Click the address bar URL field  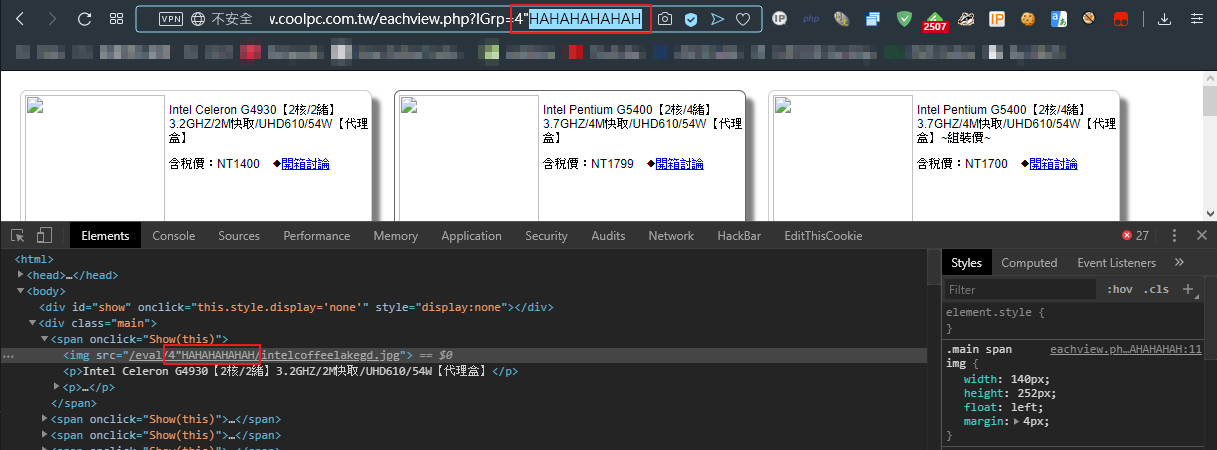click(x=449, y=19)
